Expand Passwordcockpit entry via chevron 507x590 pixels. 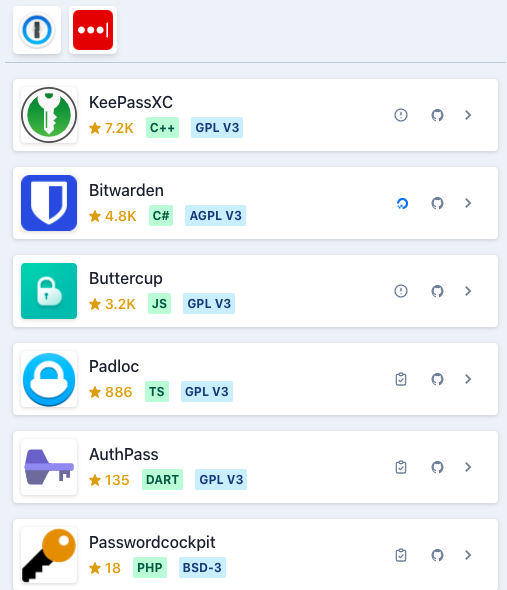point(468,555)
